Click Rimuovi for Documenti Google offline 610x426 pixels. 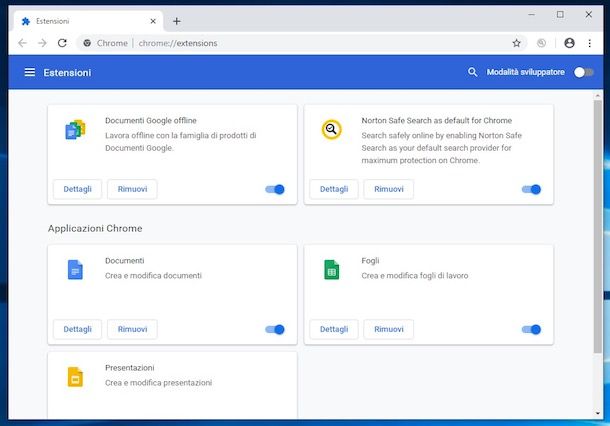[132, 189]
